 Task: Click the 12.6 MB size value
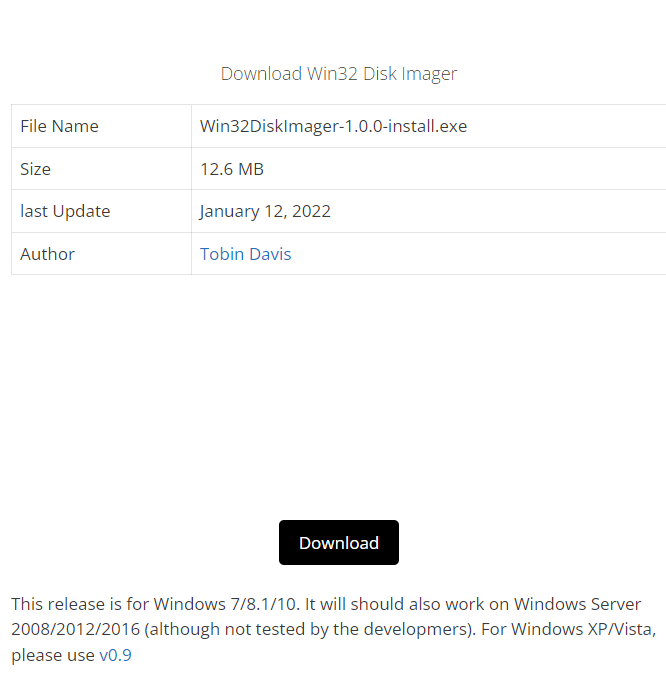[231, 169]
